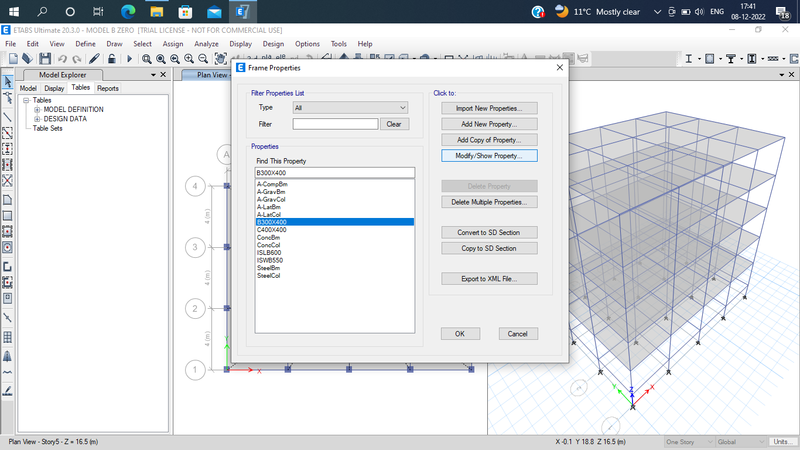Select A-CompBm in properties list
The height and width of the screenshot is (450, 800).
click(x=334, y=184)
